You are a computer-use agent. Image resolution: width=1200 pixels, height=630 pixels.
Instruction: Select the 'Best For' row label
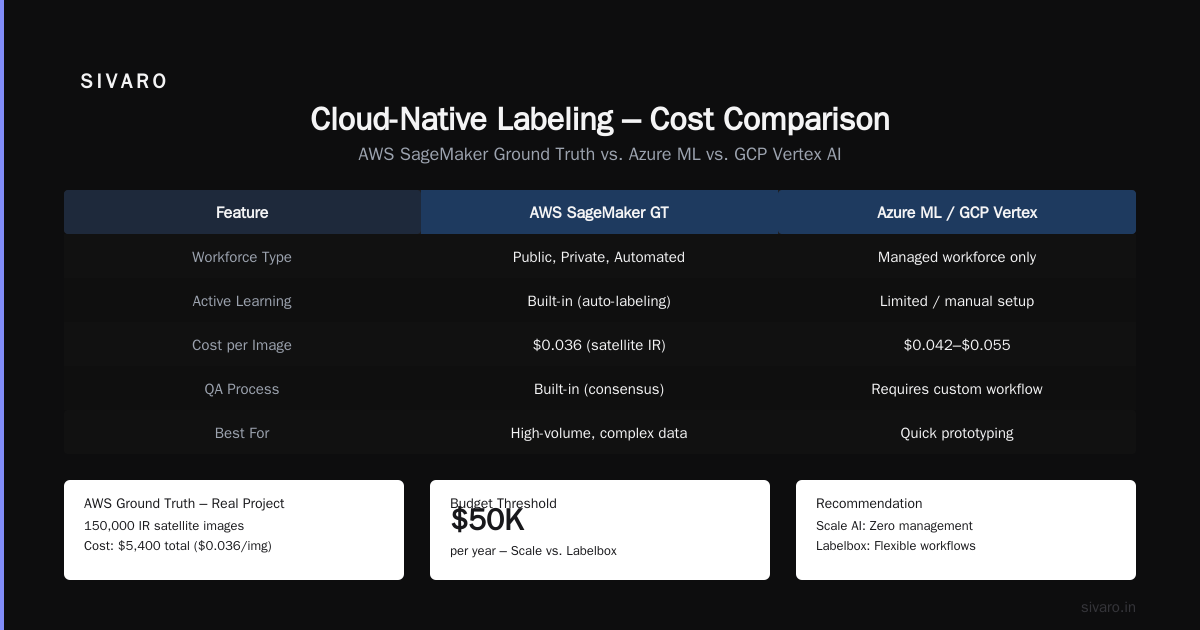pyautogui.click(x=242, y=433)
